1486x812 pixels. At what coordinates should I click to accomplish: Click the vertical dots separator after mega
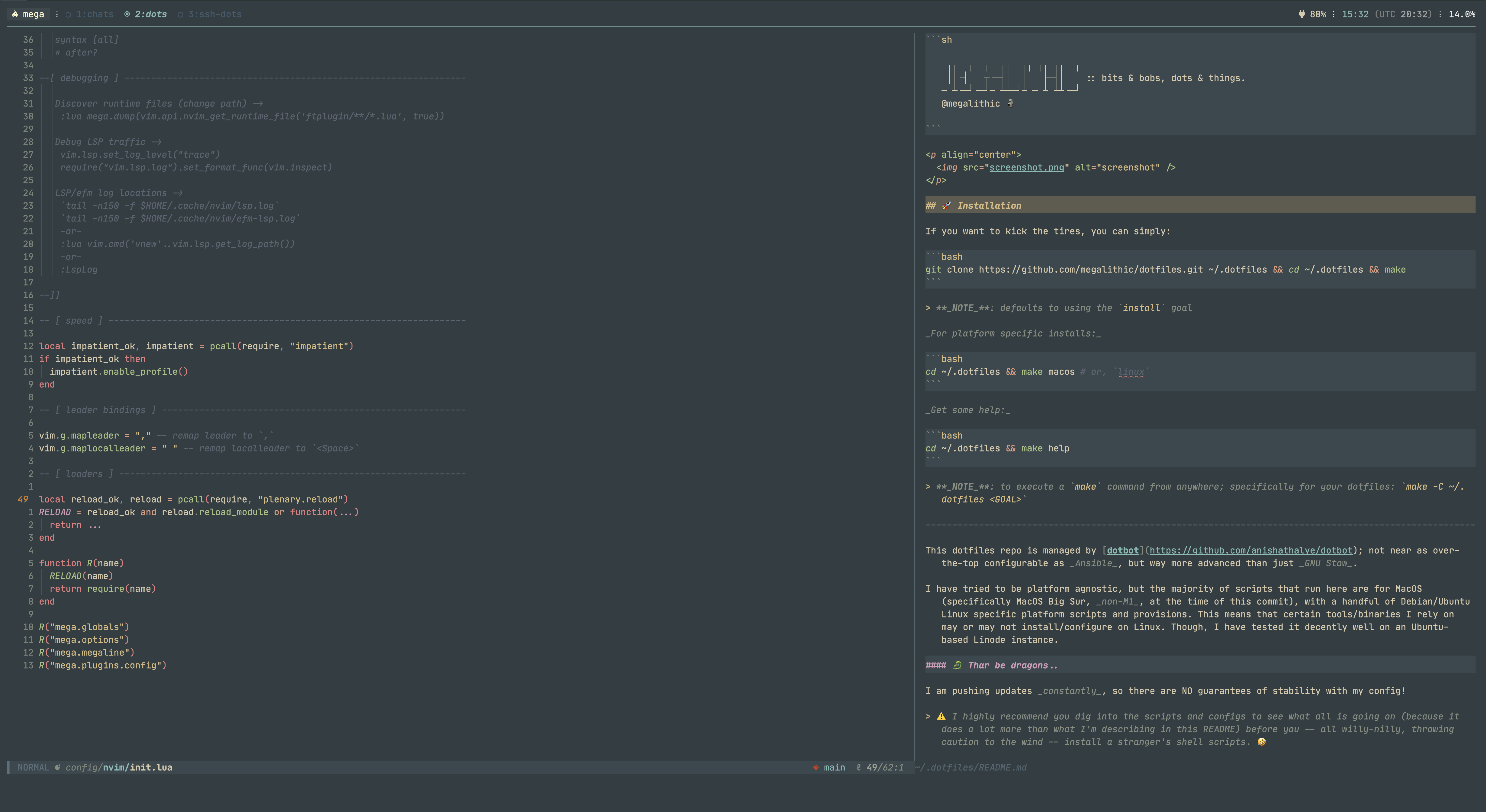coord(56,14)
